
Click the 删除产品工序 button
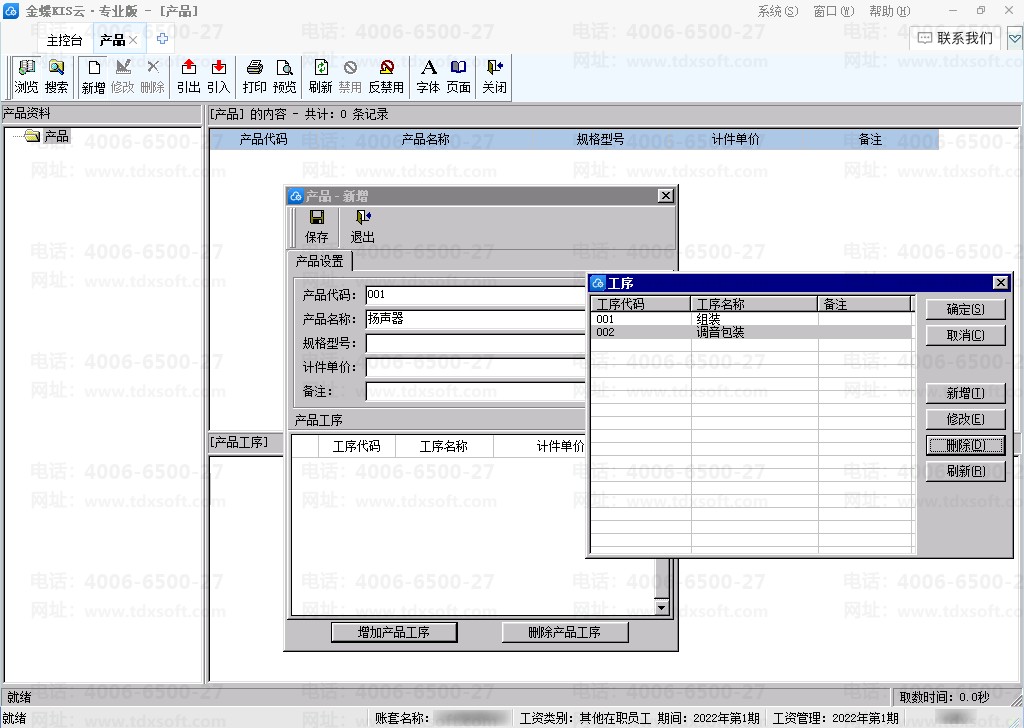[x=565, y=632]
